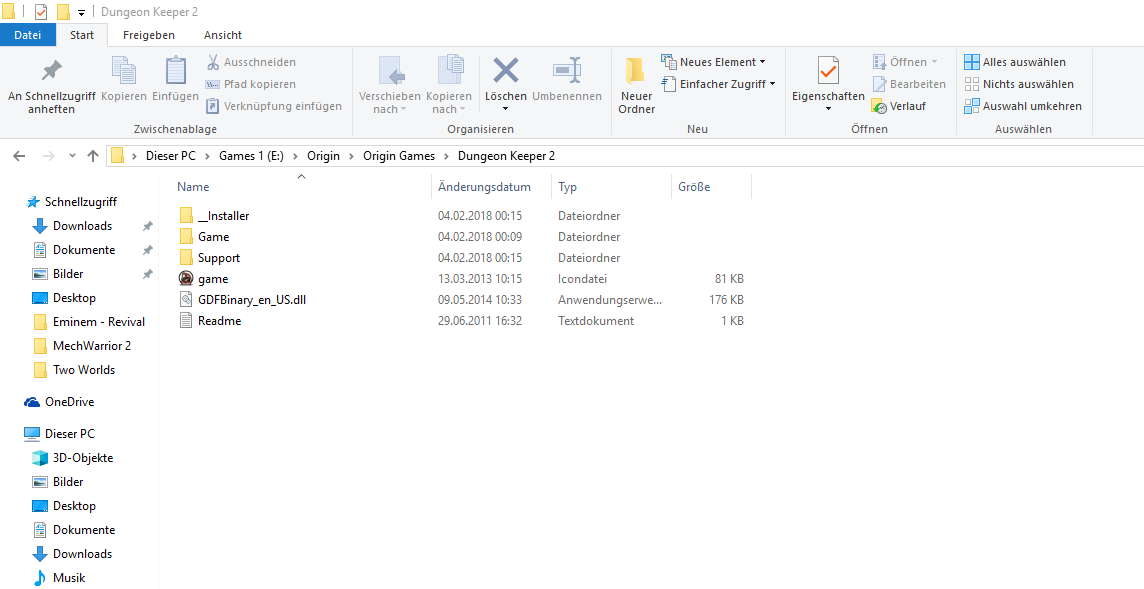The width and height of the screenshot is (1144, 589).
Task: Switch to the Freigeben tab
Action: (149, 35)
